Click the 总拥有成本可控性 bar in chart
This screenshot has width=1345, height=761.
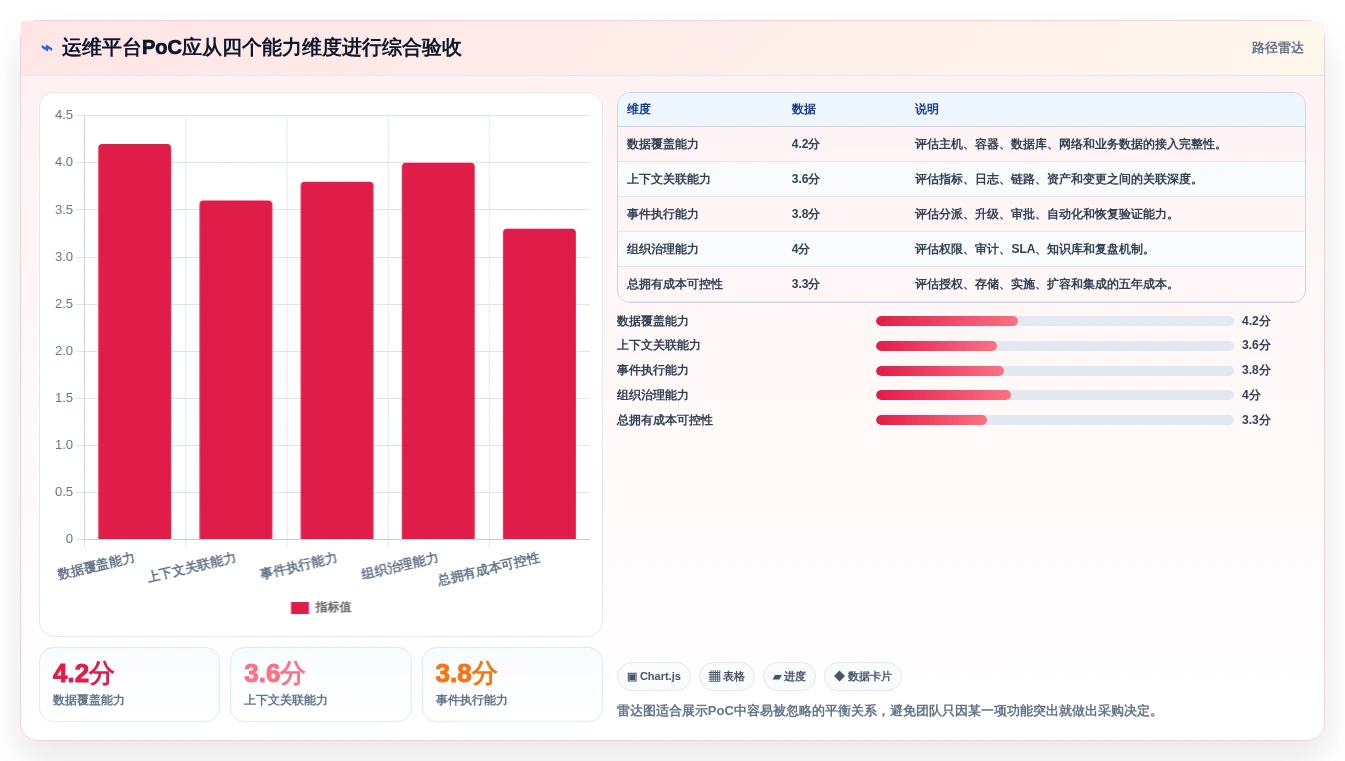(539, 384)
